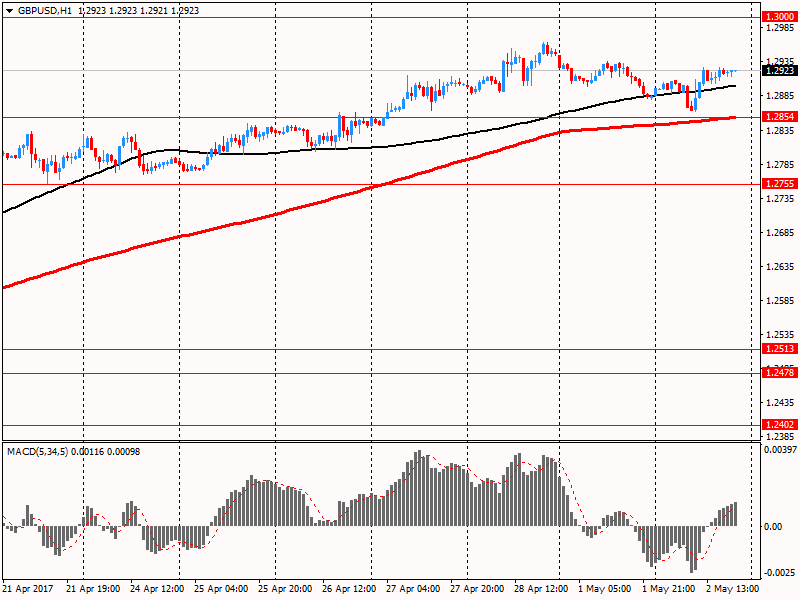Pick the 1 May 21:00 time label
The height and width of the screenshot is (600, 800).
pos(669,589)
